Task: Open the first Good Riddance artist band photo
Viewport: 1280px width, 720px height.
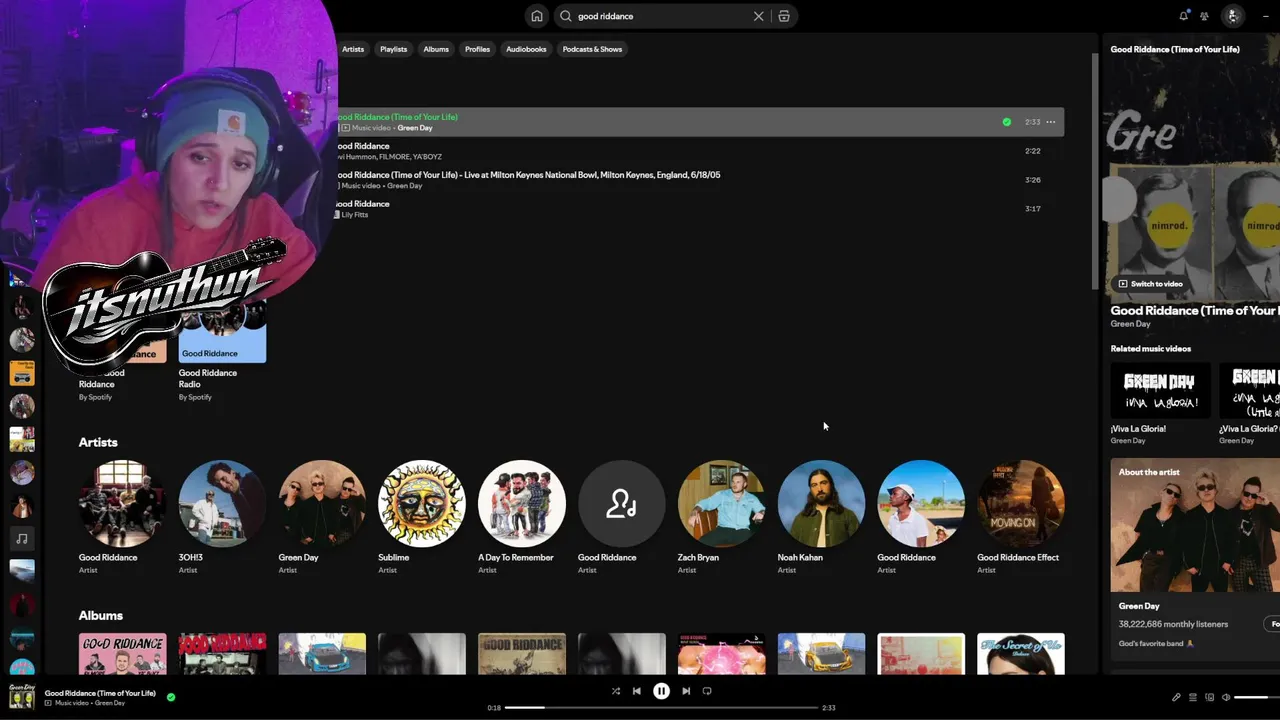Action: point(122,503)
